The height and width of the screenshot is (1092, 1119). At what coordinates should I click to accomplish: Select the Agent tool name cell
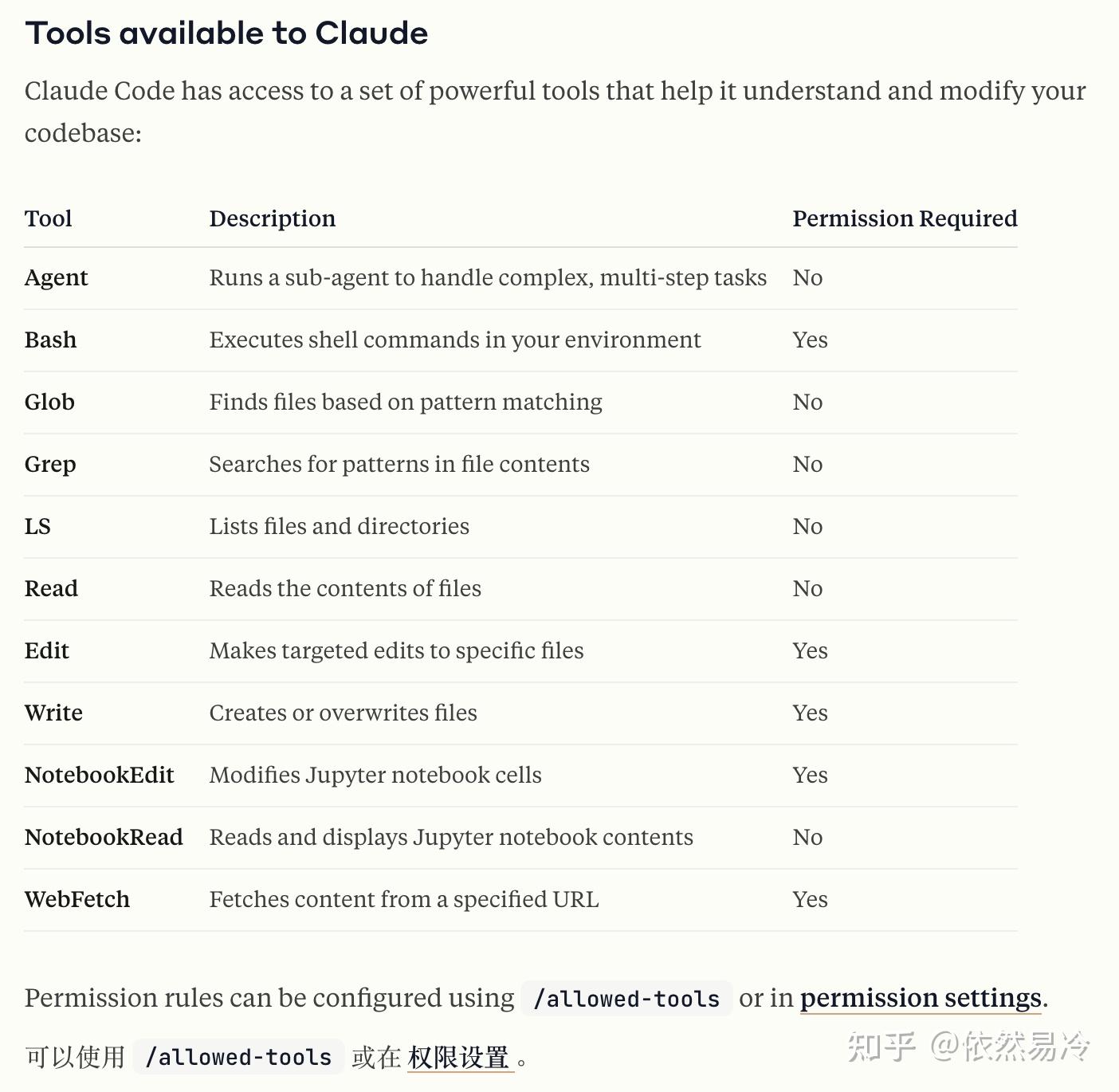tap(57, 277)
